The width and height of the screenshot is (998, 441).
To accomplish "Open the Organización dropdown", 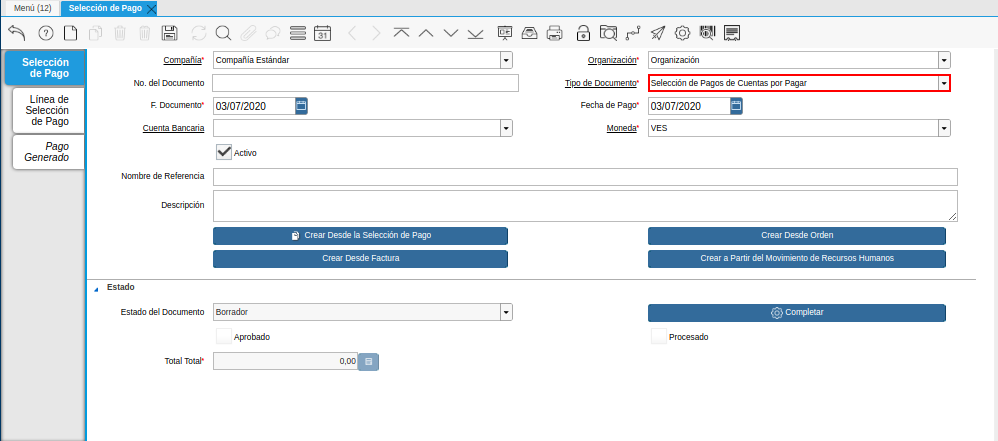I will pos(944,60).
